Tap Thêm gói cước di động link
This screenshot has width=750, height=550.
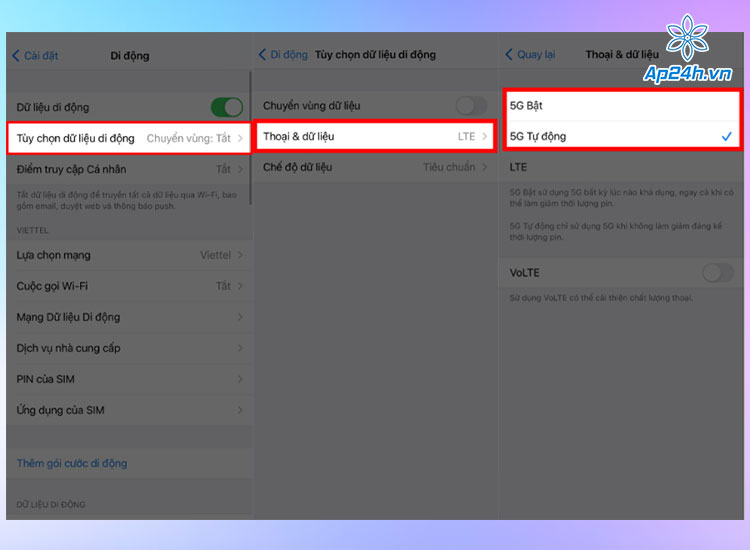click(72, 463)
